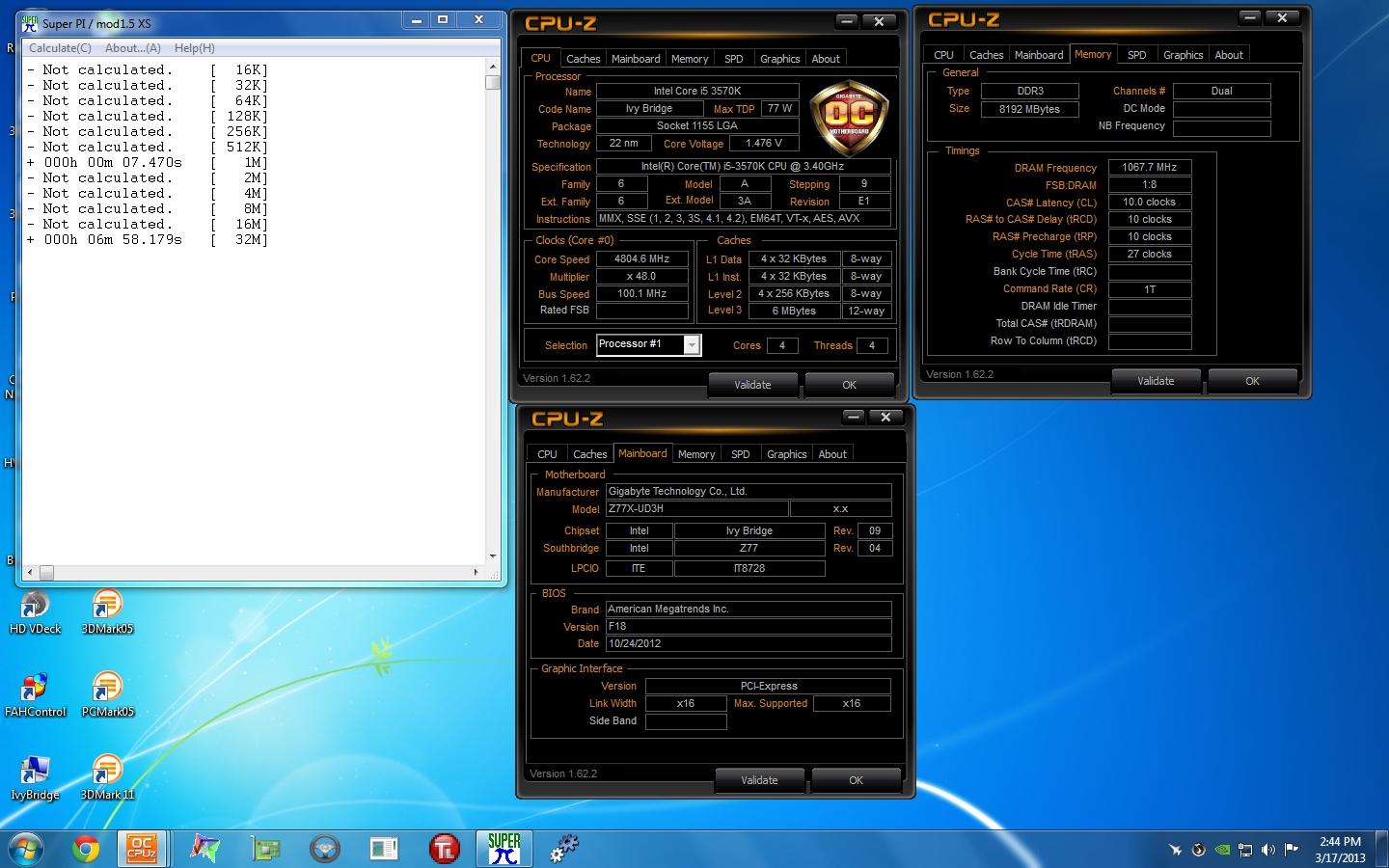1389x868 pixels.
Task: Open Graphics tab in Memory window
Action: [1183, 55]
